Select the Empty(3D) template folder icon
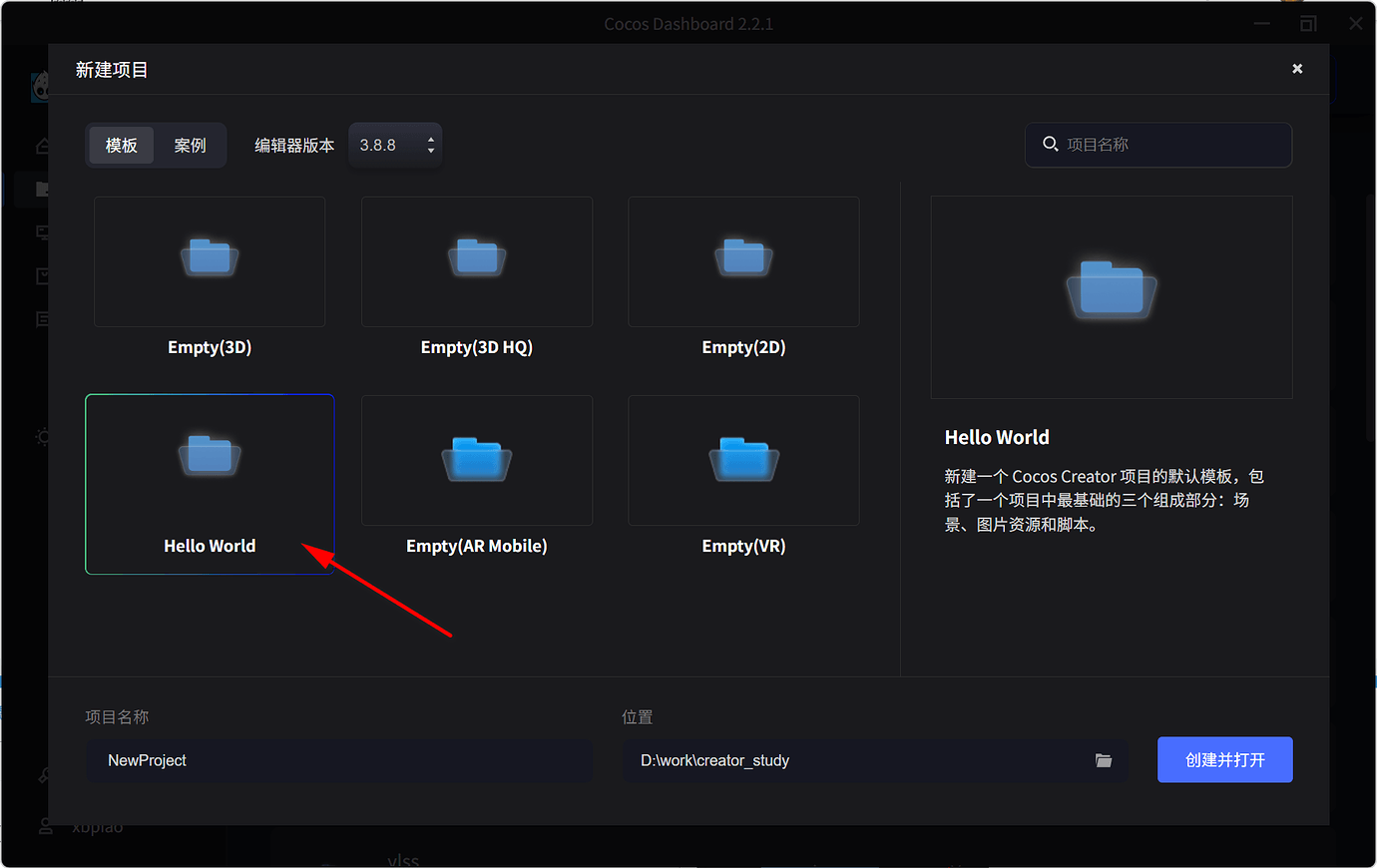This screenshot has width=1377, height=868. click(210, 257)
